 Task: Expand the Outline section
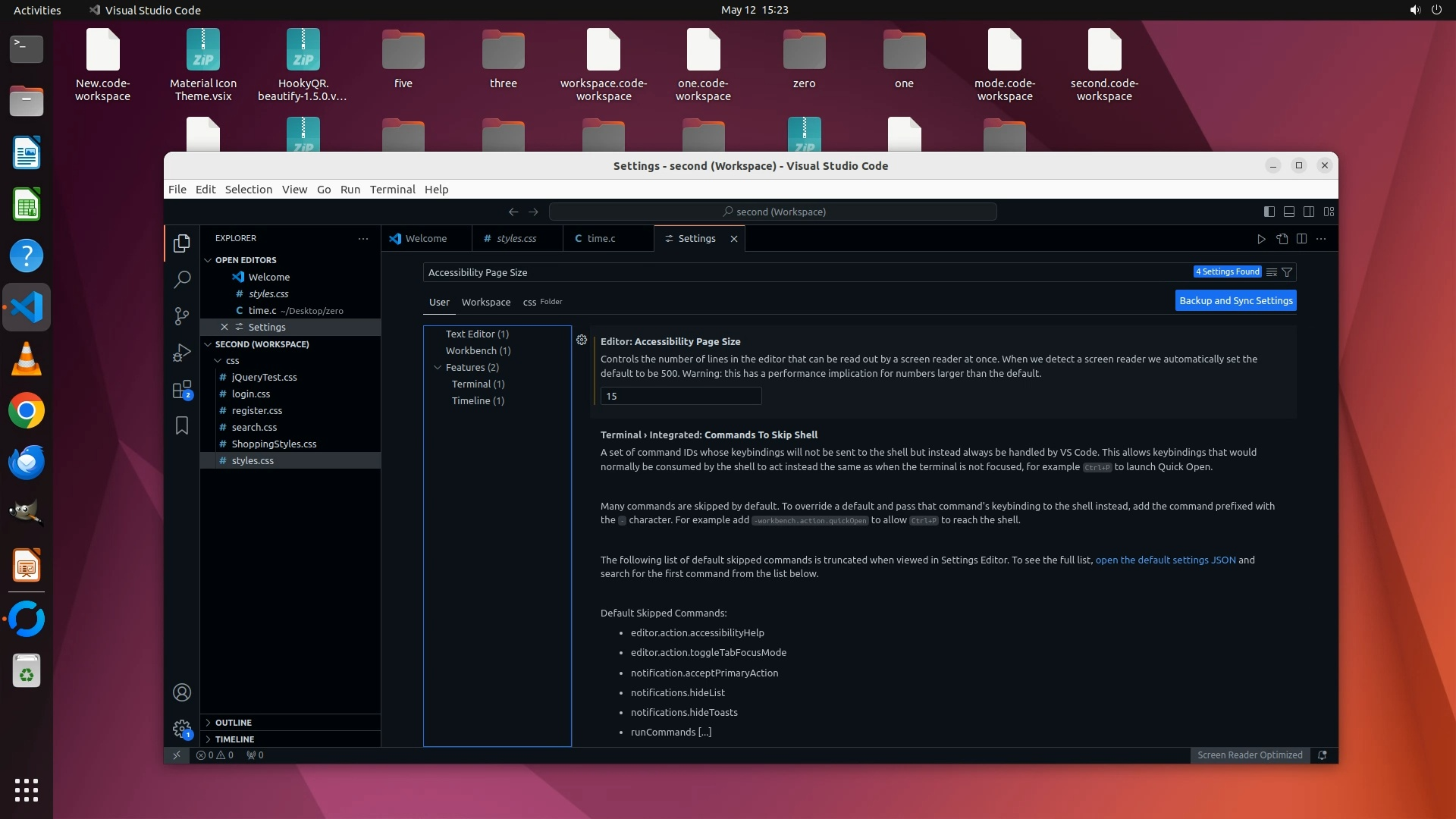tap(234, 723)
